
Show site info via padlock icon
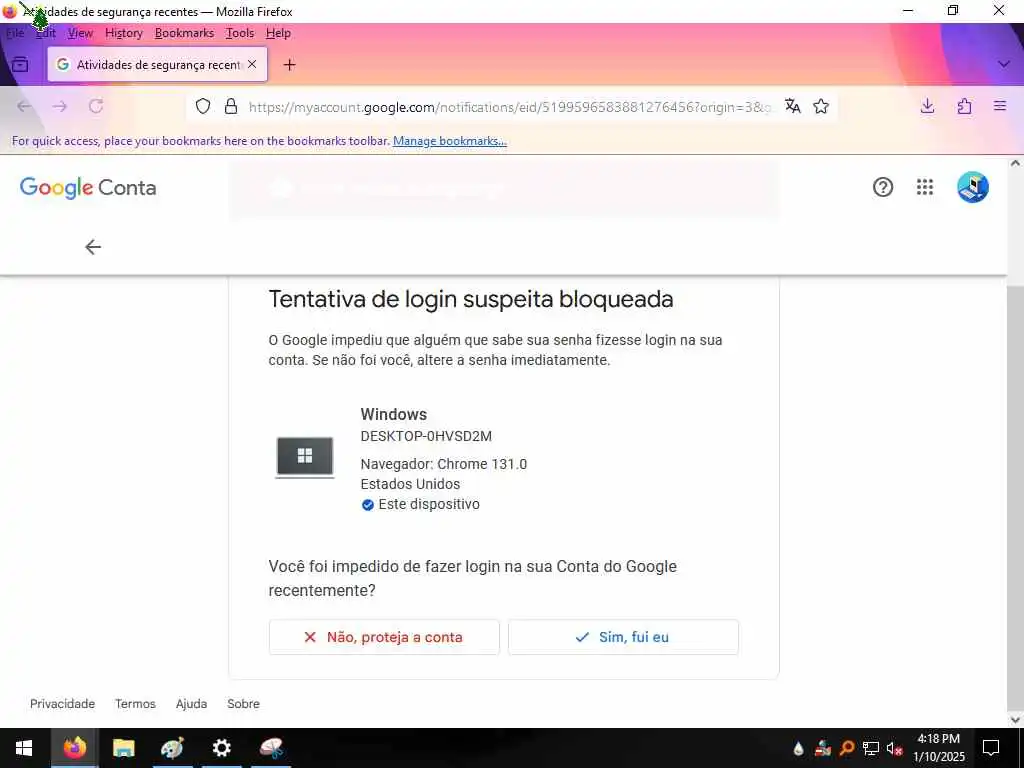231,106
